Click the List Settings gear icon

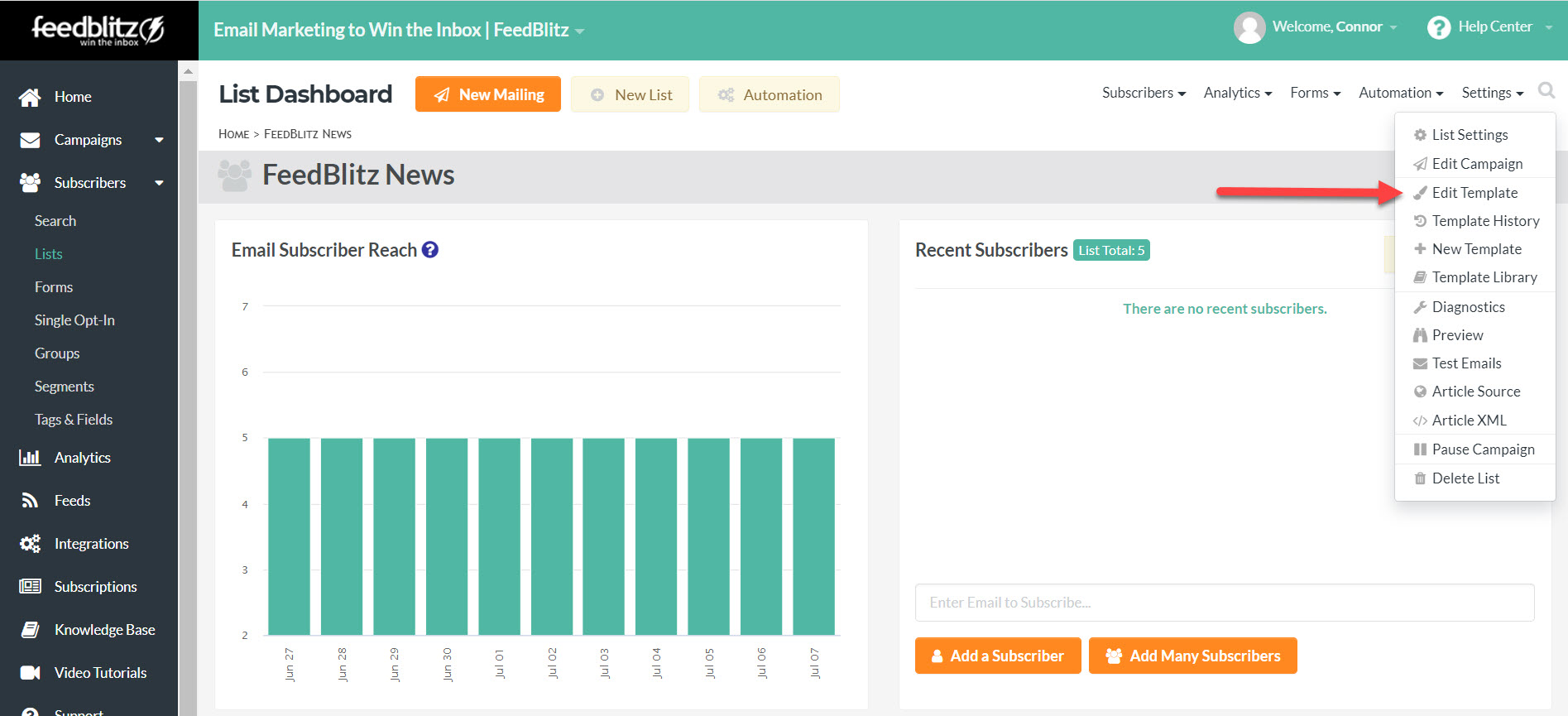[1420, 135]
